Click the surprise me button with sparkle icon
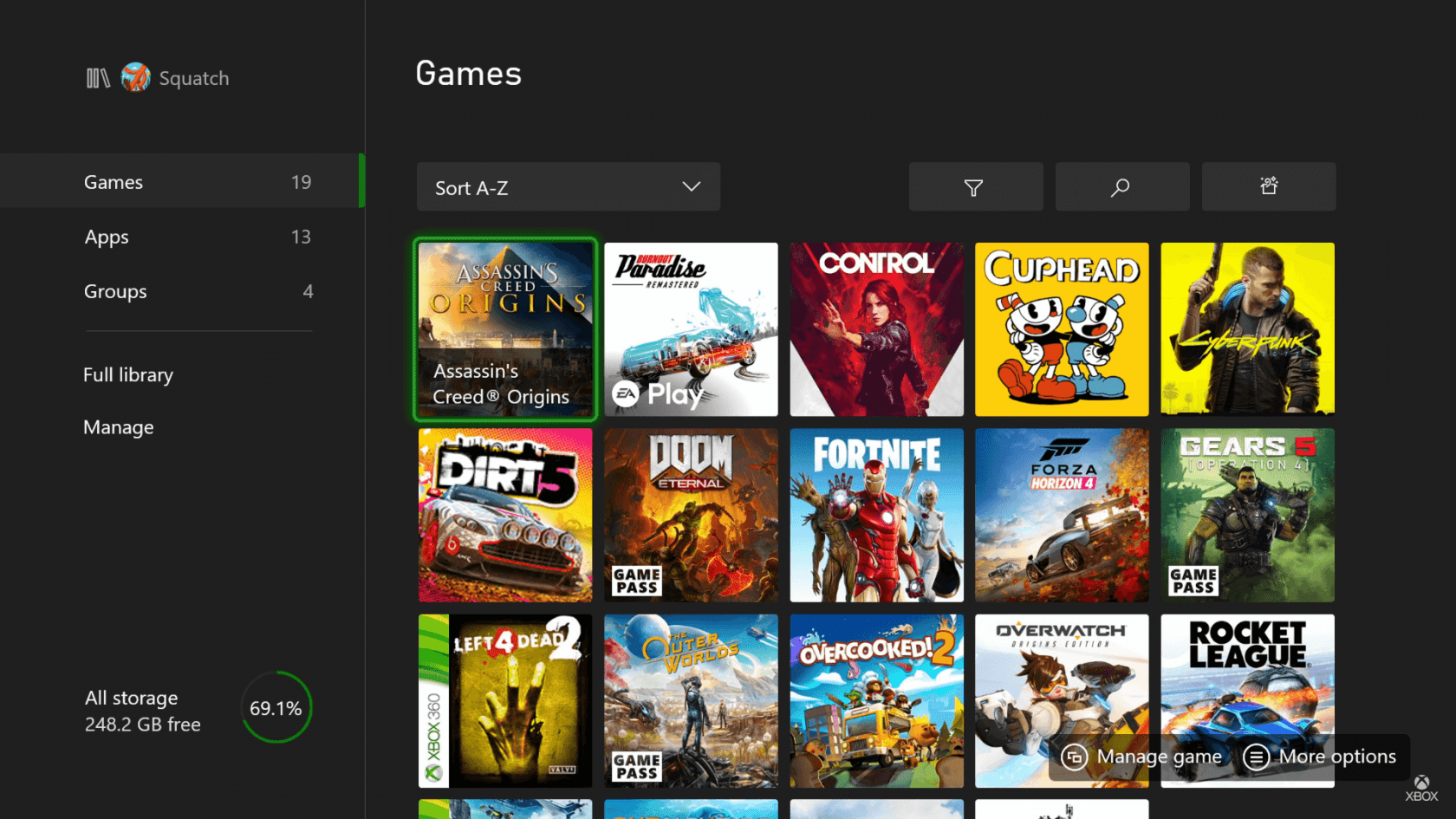 coord(1269,186)
